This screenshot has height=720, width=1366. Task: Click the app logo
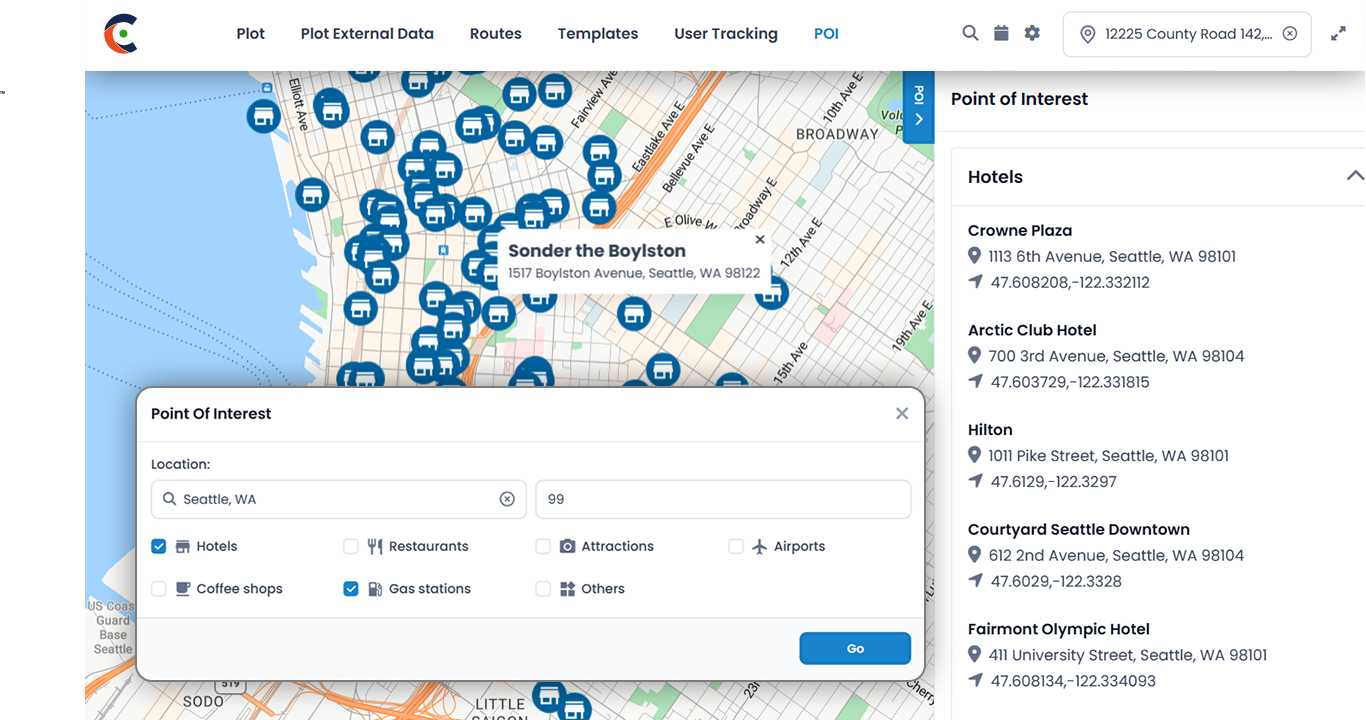click(121, 34)
